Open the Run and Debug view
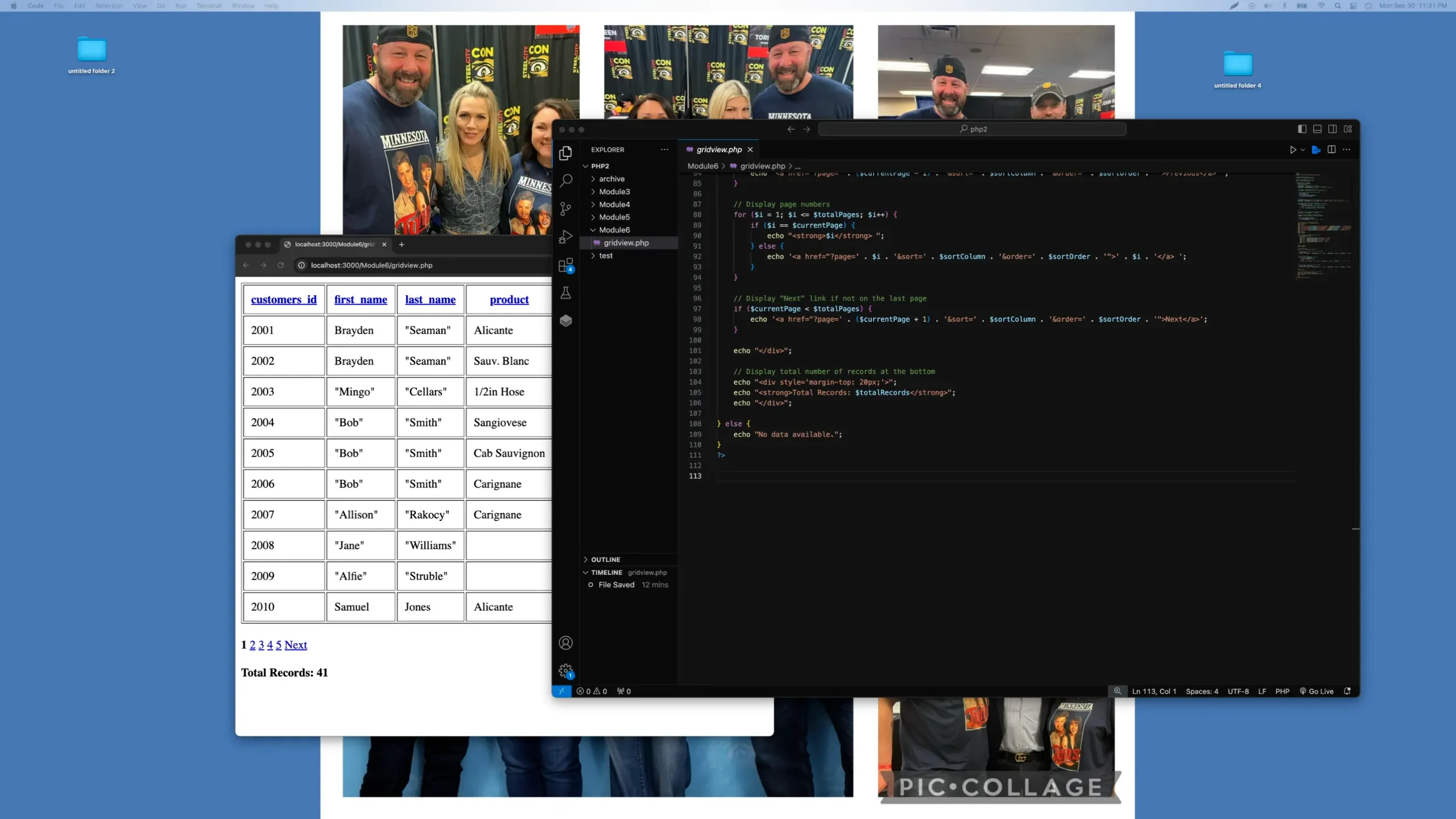The image size is (1456, 819). 566,237
